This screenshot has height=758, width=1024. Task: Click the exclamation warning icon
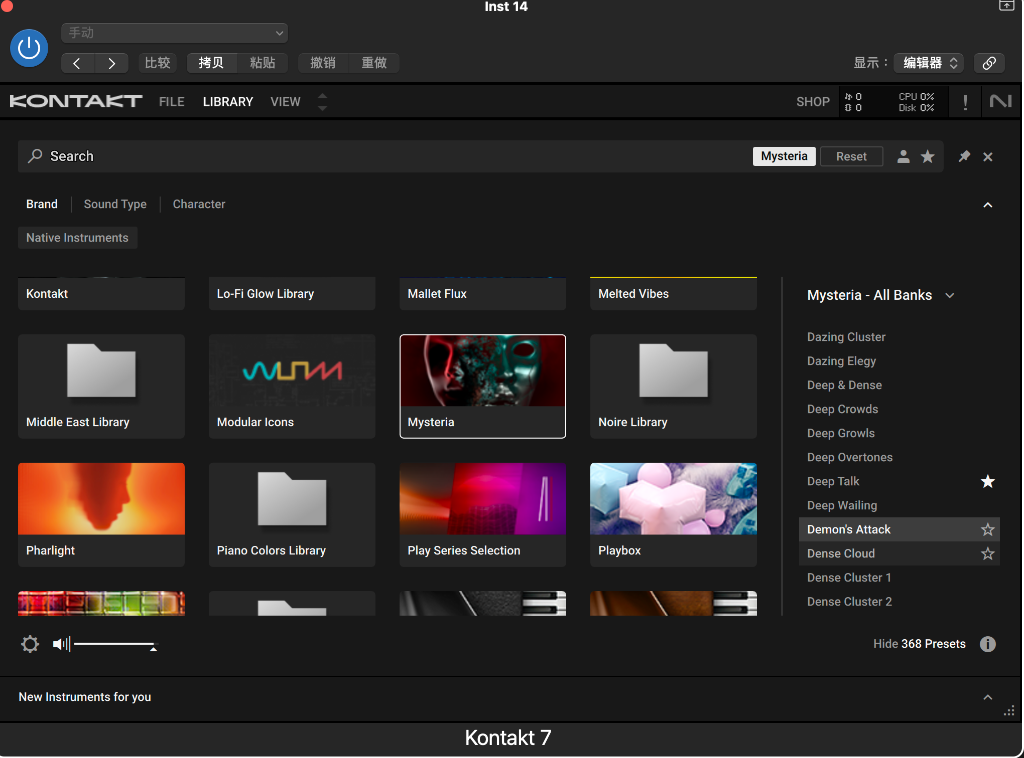click(x=965, y=102)
